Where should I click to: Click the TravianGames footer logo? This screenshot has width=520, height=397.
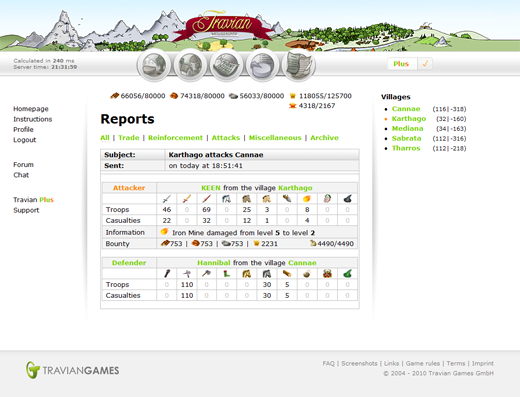tap(72, 370)
